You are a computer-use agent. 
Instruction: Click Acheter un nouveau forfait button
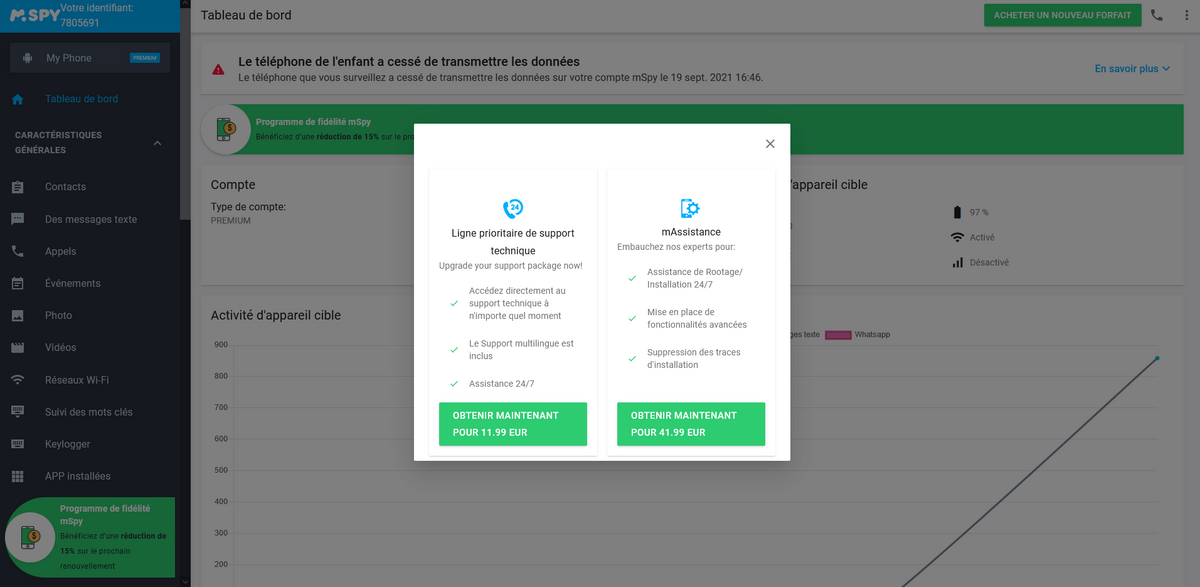click(1062, 15)
